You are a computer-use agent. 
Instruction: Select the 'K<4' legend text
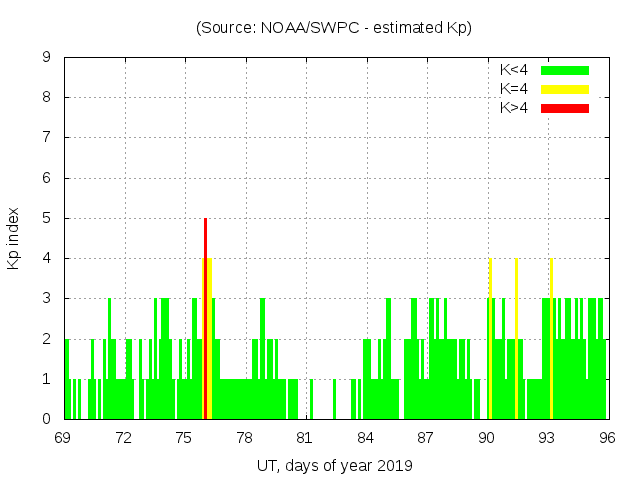tap(514, 70)
